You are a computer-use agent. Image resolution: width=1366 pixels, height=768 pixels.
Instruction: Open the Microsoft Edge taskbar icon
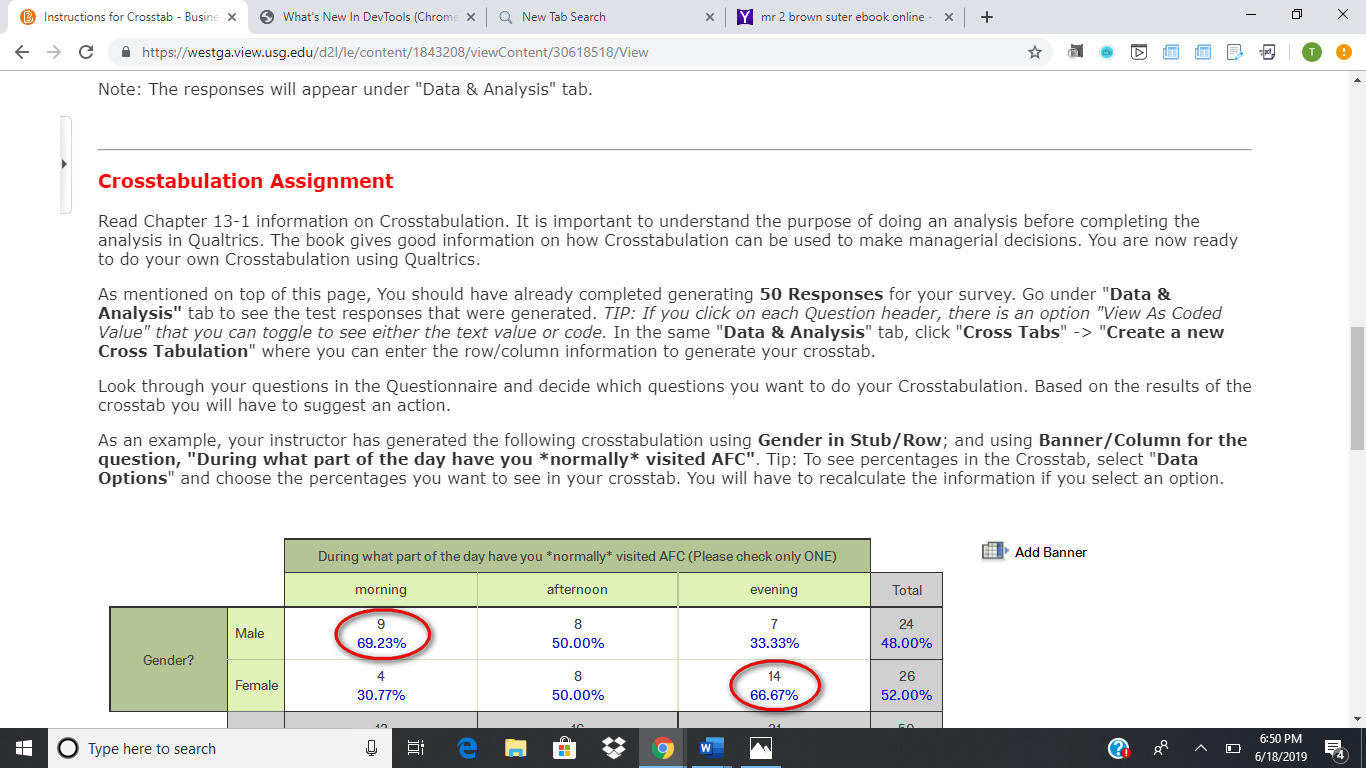[x=466, y=748]
